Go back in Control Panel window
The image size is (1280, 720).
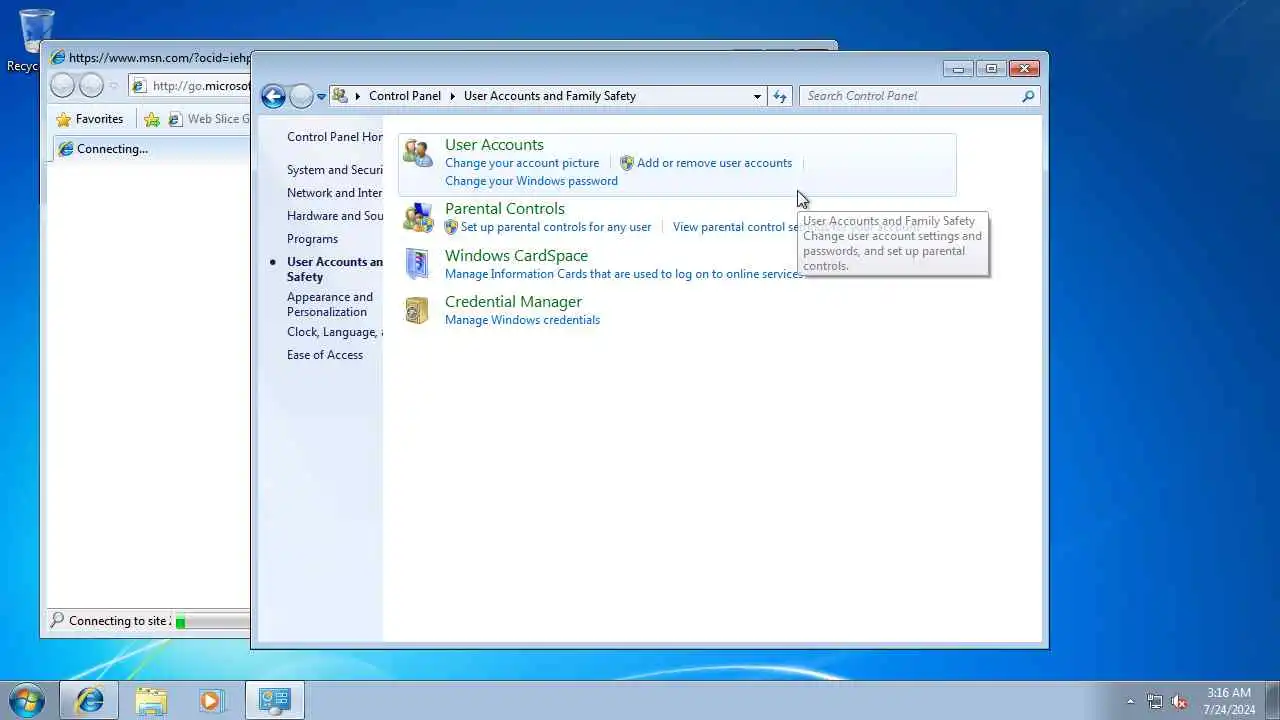click(x=273, y=96)
